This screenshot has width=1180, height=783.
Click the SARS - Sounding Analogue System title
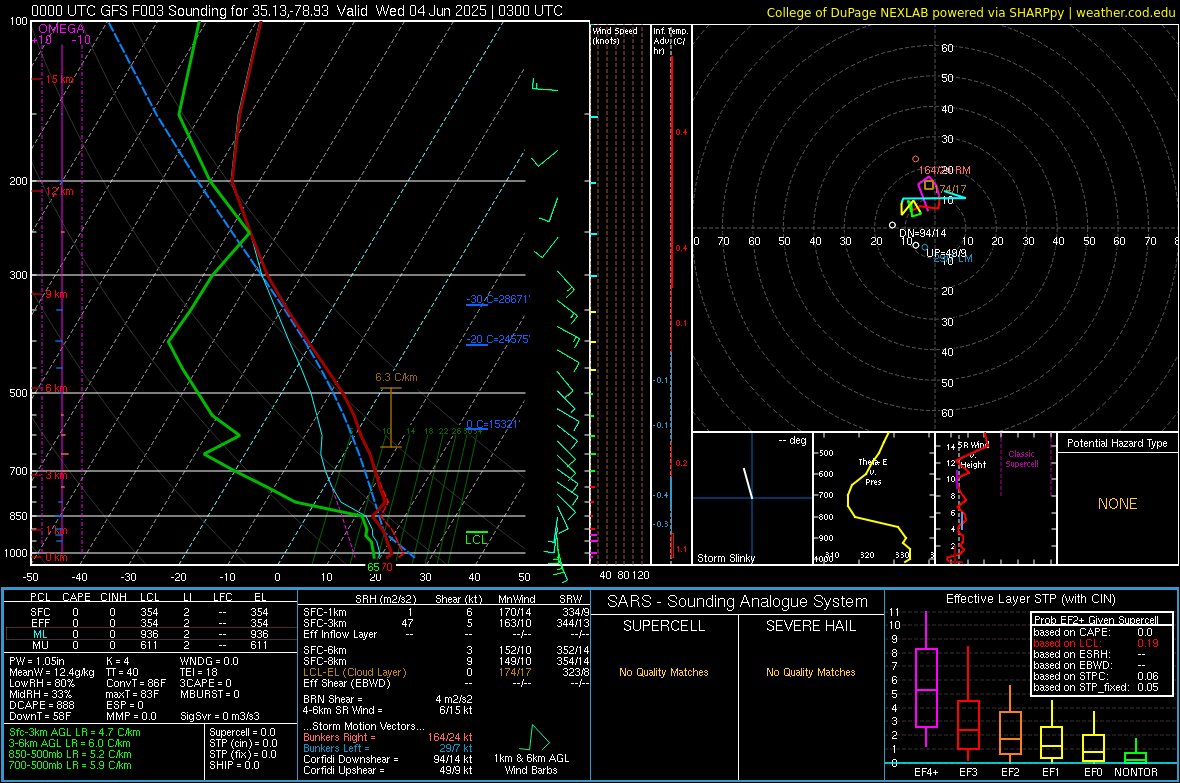738,602
